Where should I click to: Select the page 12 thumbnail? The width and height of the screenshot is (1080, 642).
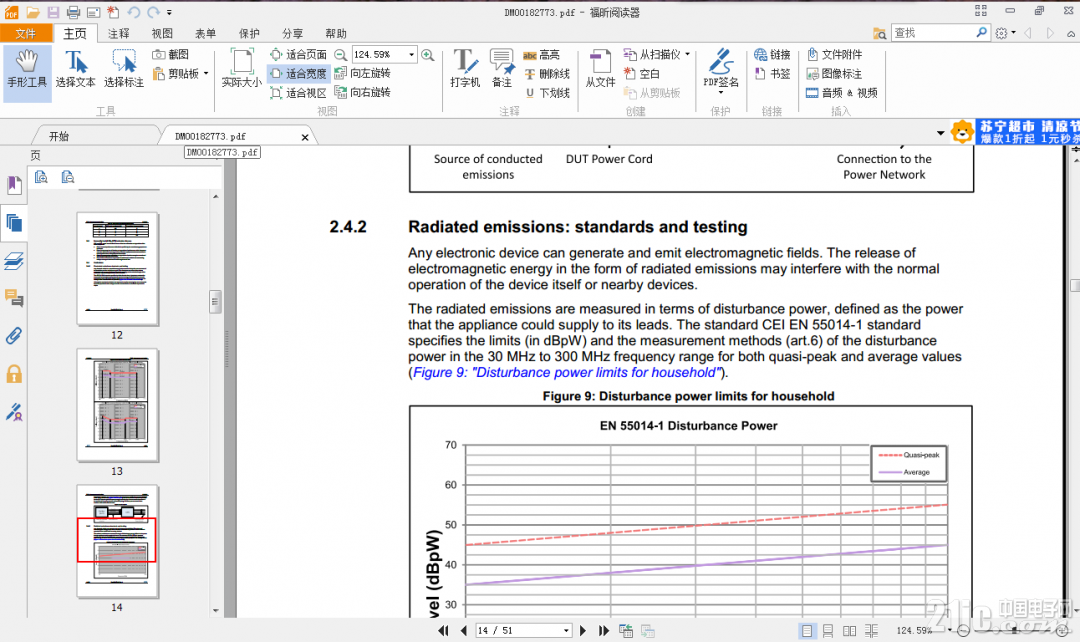pos(118,269)
